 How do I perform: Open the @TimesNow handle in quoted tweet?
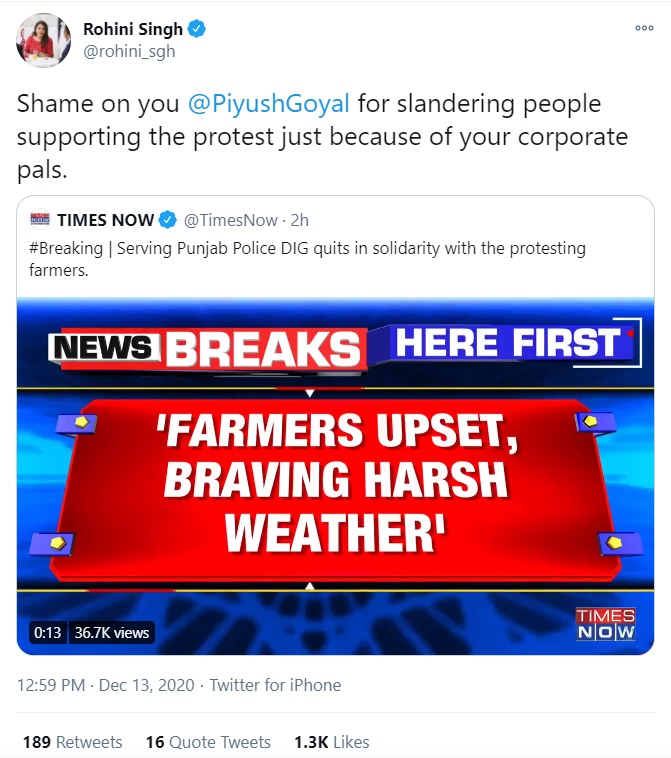tap(230, 220)
